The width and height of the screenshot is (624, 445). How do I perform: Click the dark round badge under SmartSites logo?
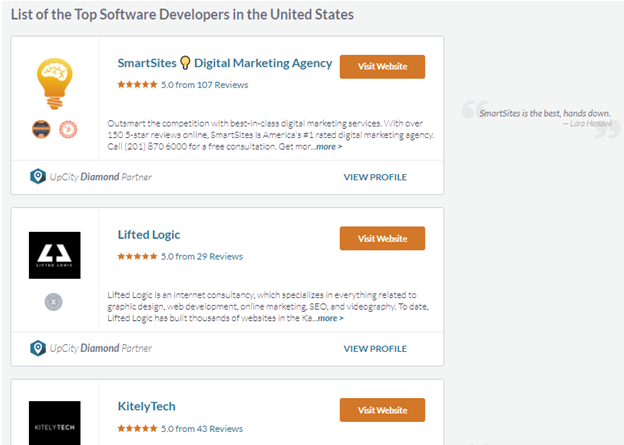tap(41, 129)
